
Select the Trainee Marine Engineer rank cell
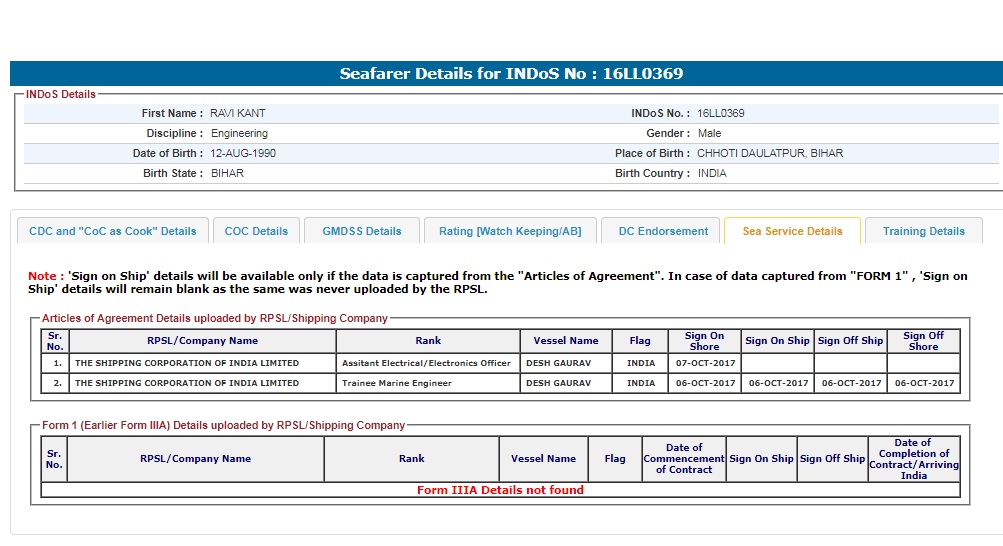tap(397, 383)
